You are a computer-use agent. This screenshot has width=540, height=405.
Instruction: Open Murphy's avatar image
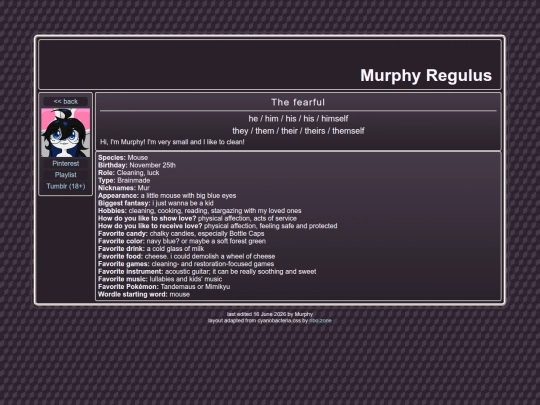65,133
